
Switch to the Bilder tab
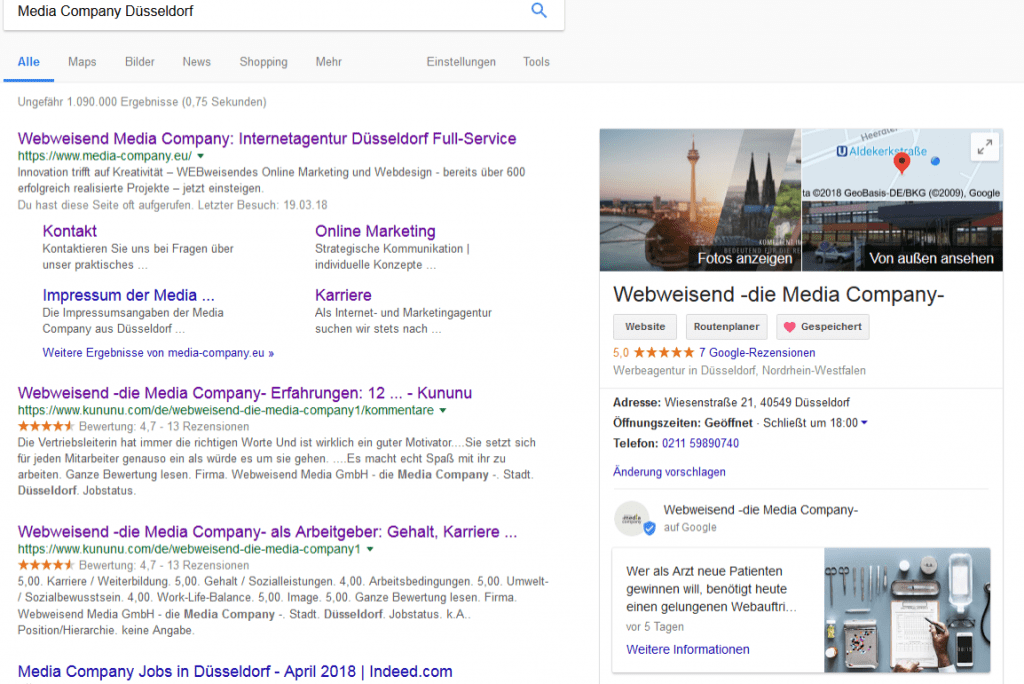pos(140,62)
